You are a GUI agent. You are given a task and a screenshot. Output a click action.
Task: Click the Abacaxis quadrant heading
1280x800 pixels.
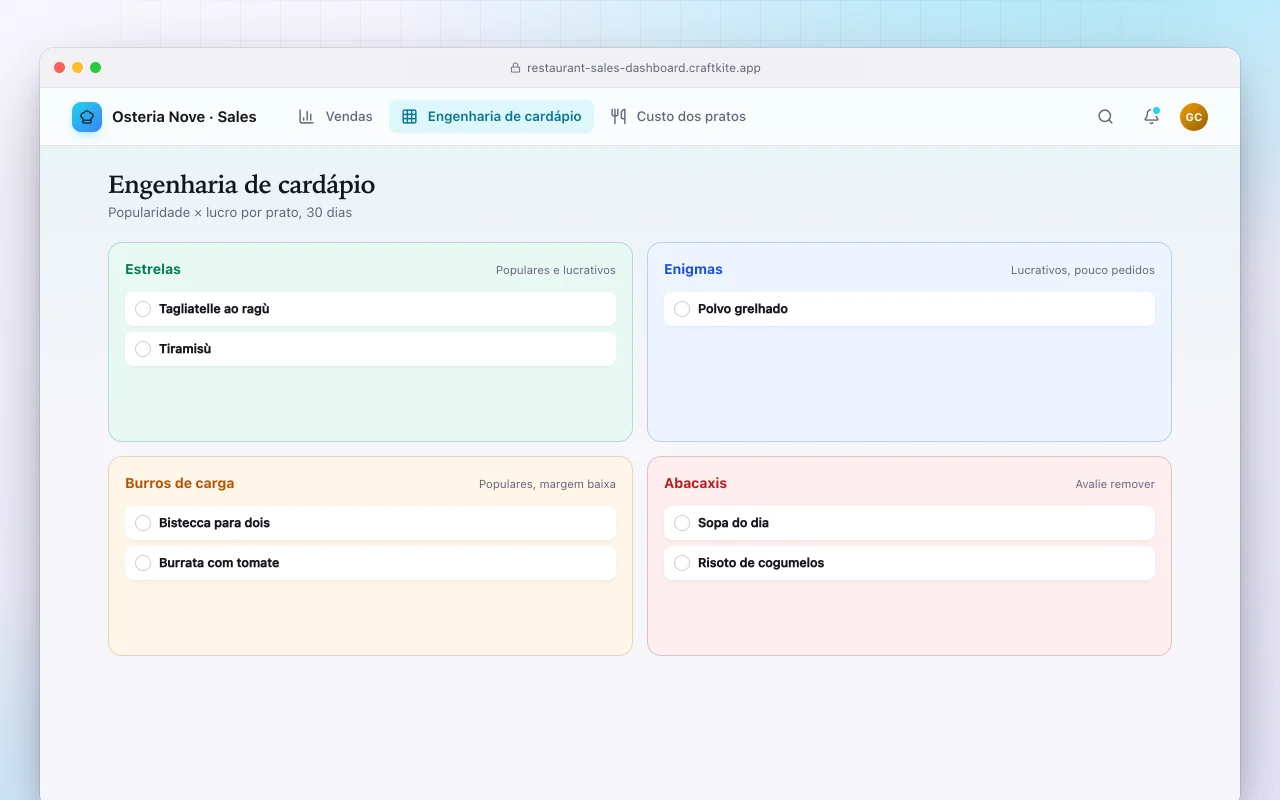(x=695, y=483)
